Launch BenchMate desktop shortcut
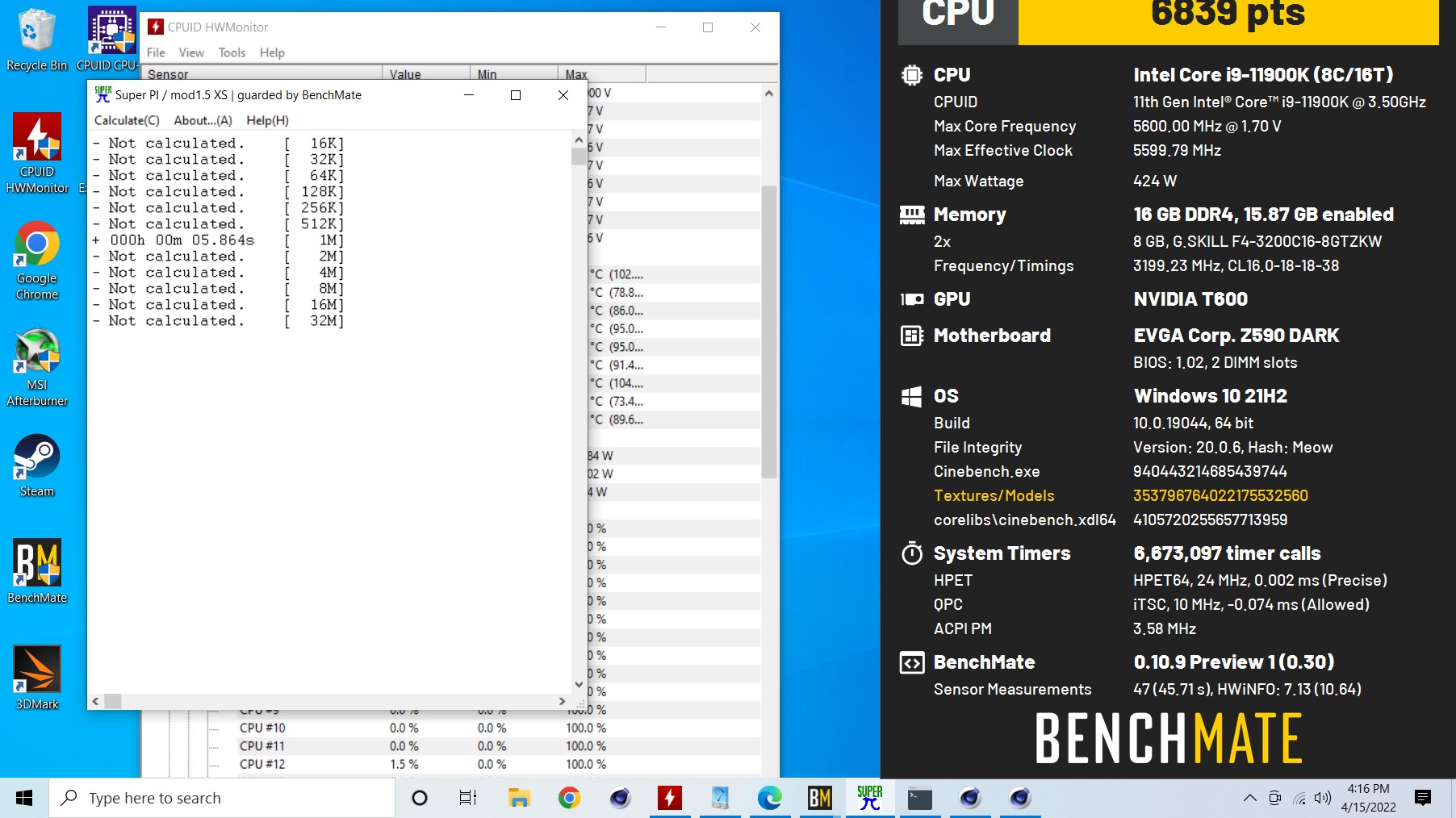Screen dimensions: 1456x818 (x=37, y=571)
